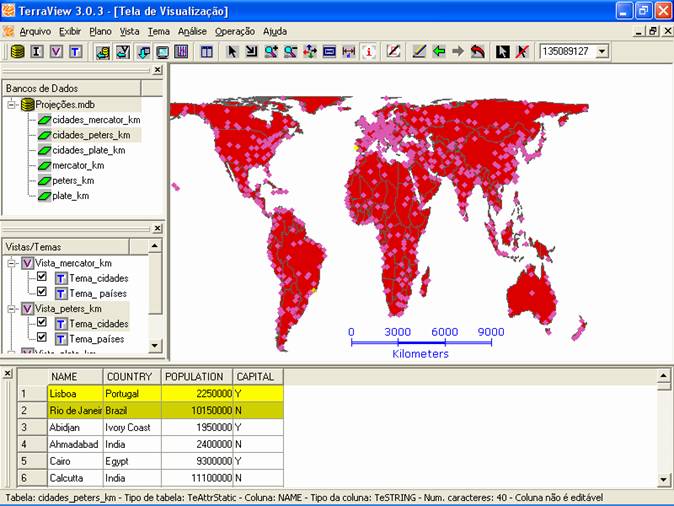674x506 pixels.
Task: Click the import data toolbar icon with green arrow
Action: (x=102, y=52)
